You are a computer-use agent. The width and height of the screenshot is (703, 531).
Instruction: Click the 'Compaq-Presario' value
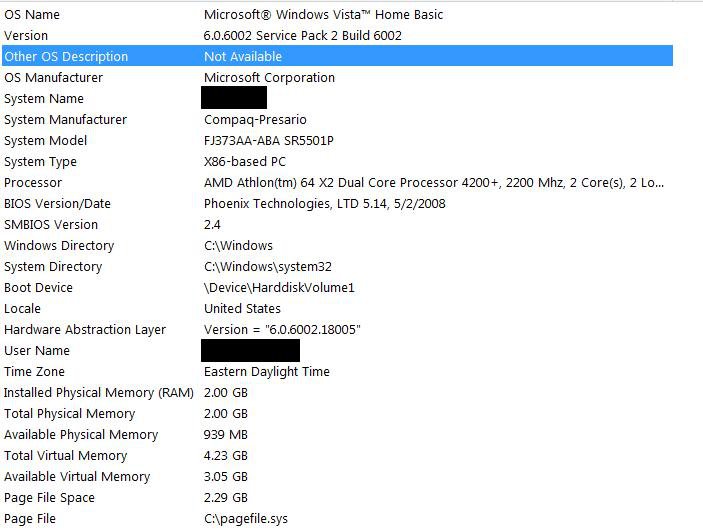click(x=255, y=120)
